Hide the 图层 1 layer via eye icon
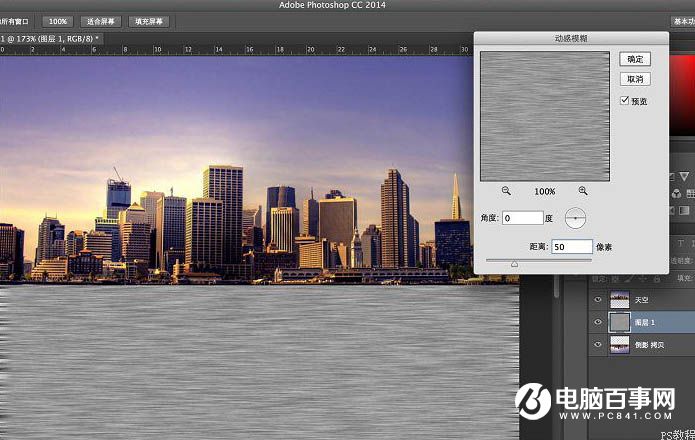Viewport: 695px width, 440px height. click(x=597, y=322)
